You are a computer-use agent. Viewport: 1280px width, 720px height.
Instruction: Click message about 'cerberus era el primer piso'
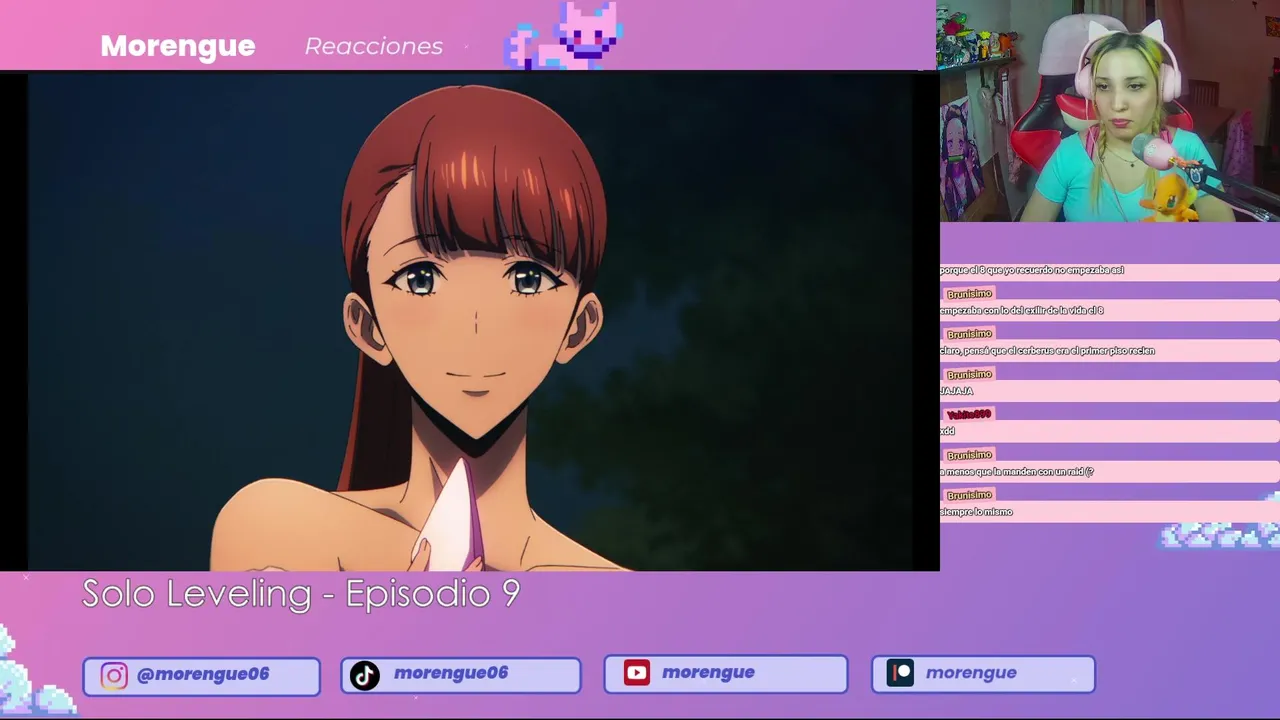tap(1047, 351)
